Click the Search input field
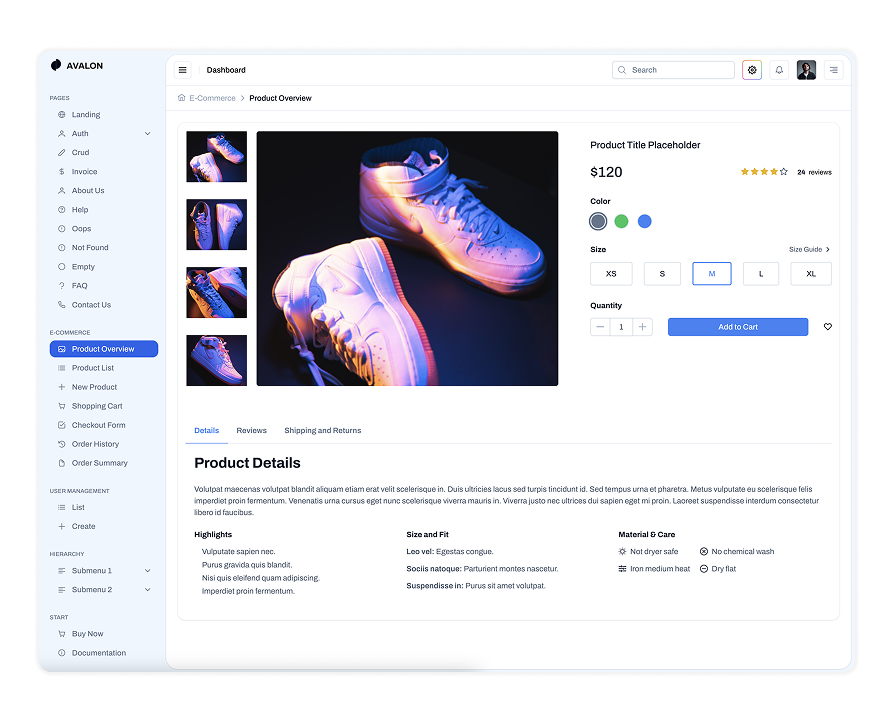Image resolution: width=894 pixels, height=726 pixels. pyautogui.click(x=673, y=70)
